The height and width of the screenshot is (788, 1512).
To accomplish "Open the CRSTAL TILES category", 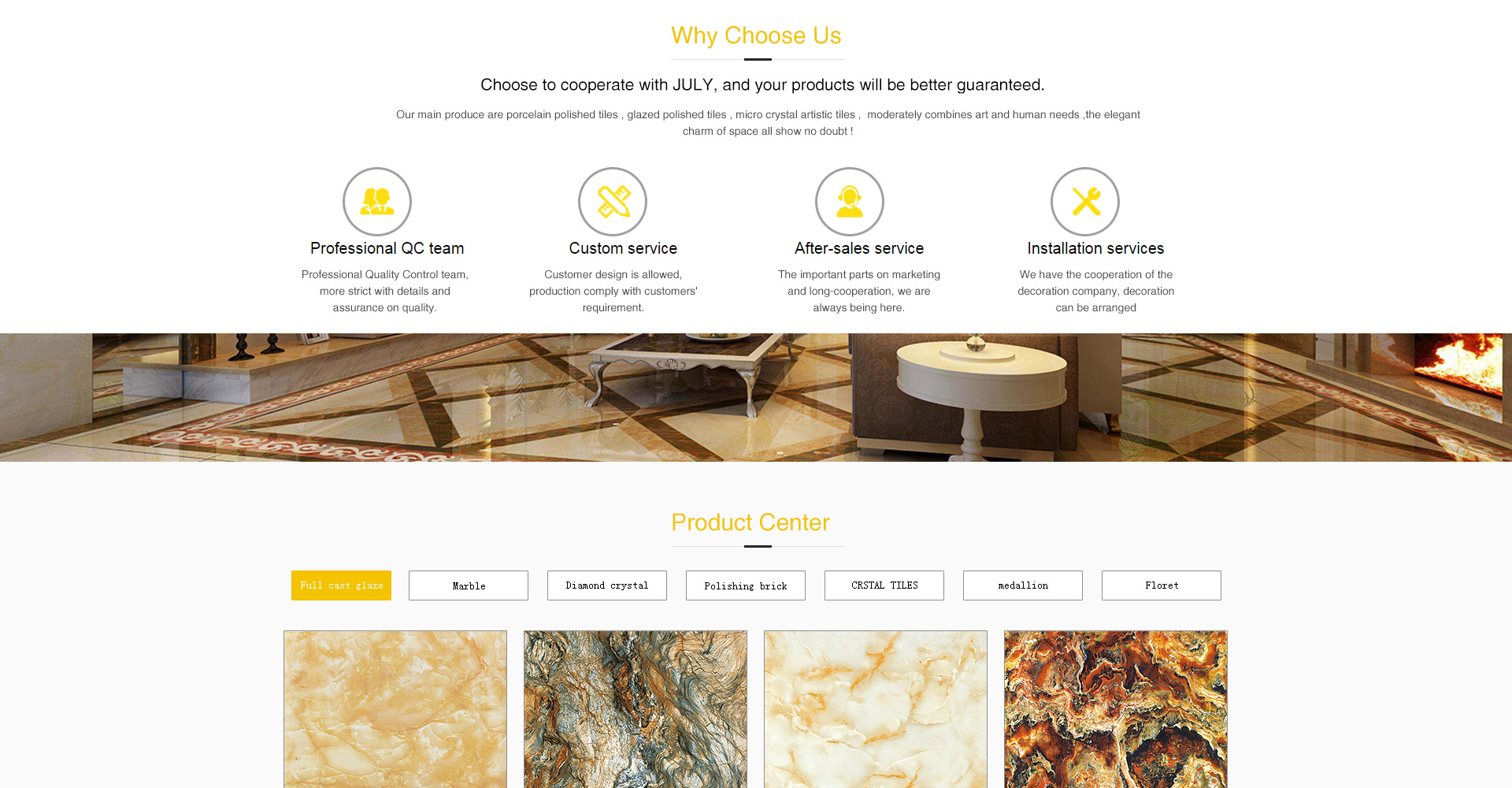I will pos(884,585).
